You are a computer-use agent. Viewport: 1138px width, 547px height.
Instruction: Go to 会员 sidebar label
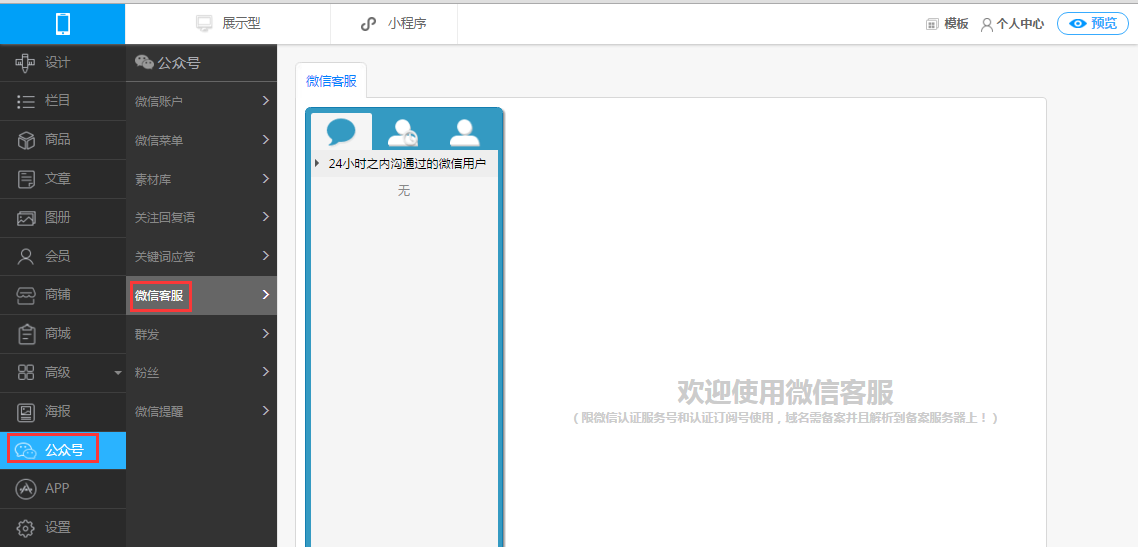[x=57, y=256]
